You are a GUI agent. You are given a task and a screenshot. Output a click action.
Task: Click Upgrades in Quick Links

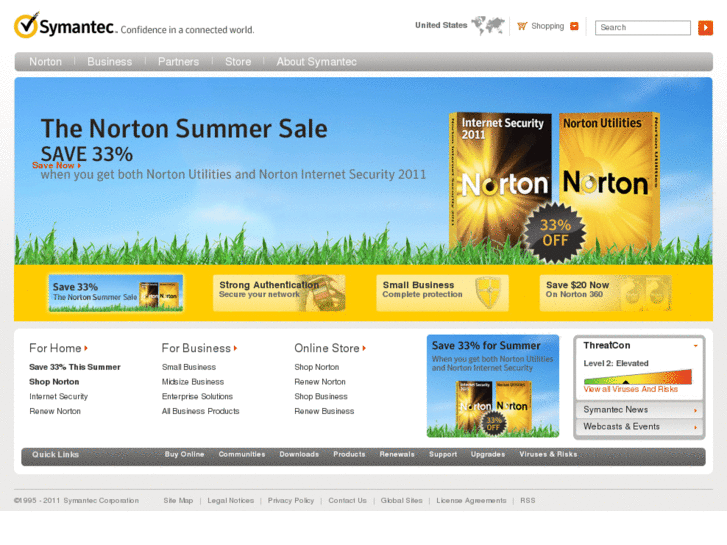pos(488,455)
